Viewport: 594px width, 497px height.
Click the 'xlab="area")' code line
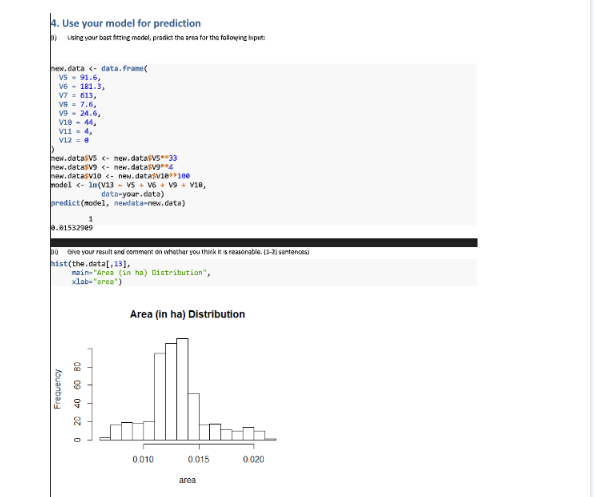tap(97, 282)
